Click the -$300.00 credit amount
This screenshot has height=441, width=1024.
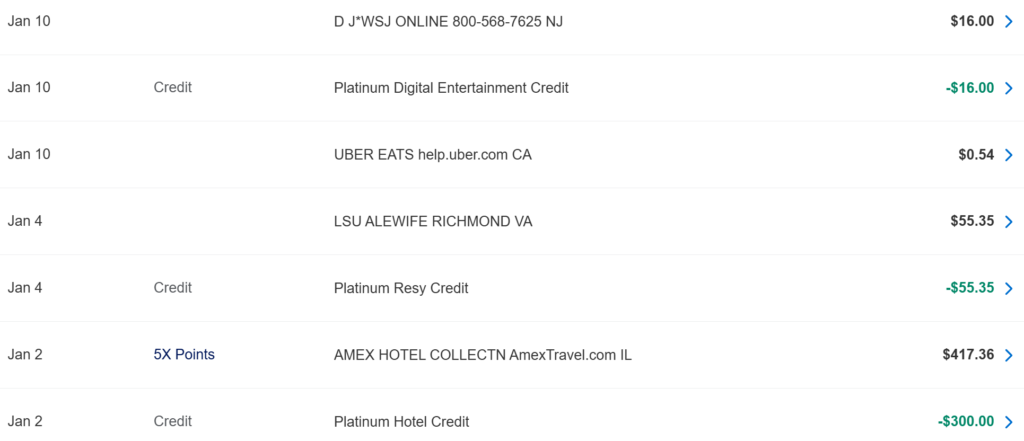coord(966,422)
